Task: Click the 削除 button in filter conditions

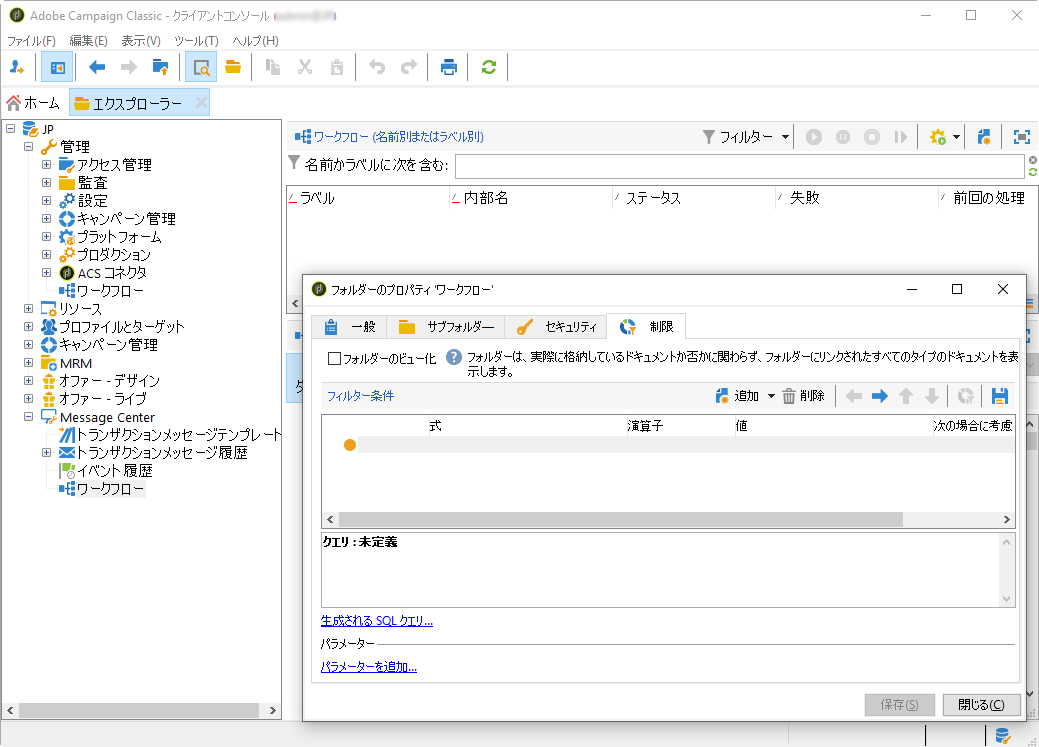Action: 803,396
